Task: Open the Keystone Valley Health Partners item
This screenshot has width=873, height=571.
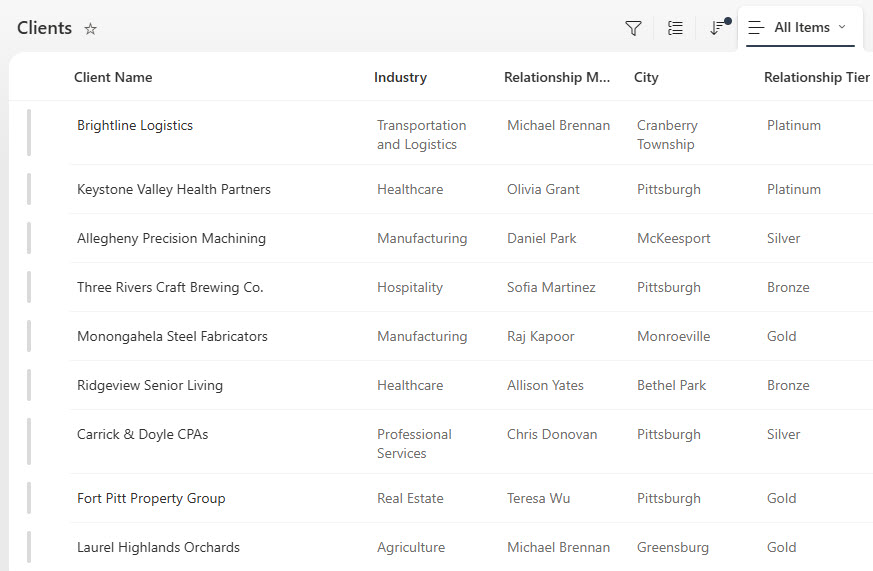Action: [174, 189]
